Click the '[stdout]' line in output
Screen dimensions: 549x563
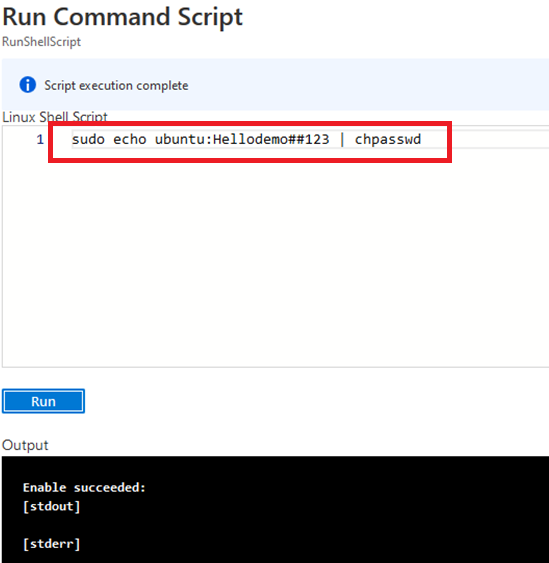[51, 506]
